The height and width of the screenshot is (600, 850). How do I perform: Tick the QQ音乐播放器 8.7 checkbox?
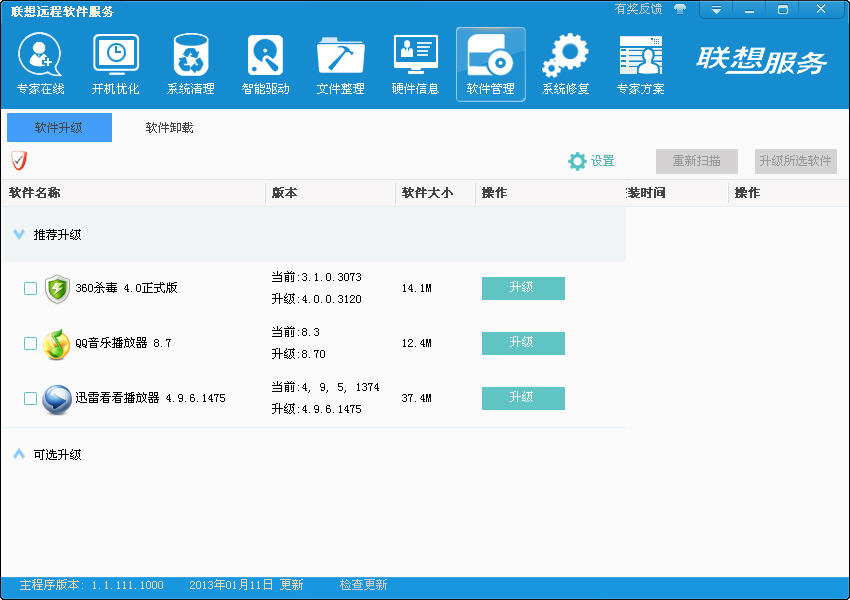pos(30,343)
